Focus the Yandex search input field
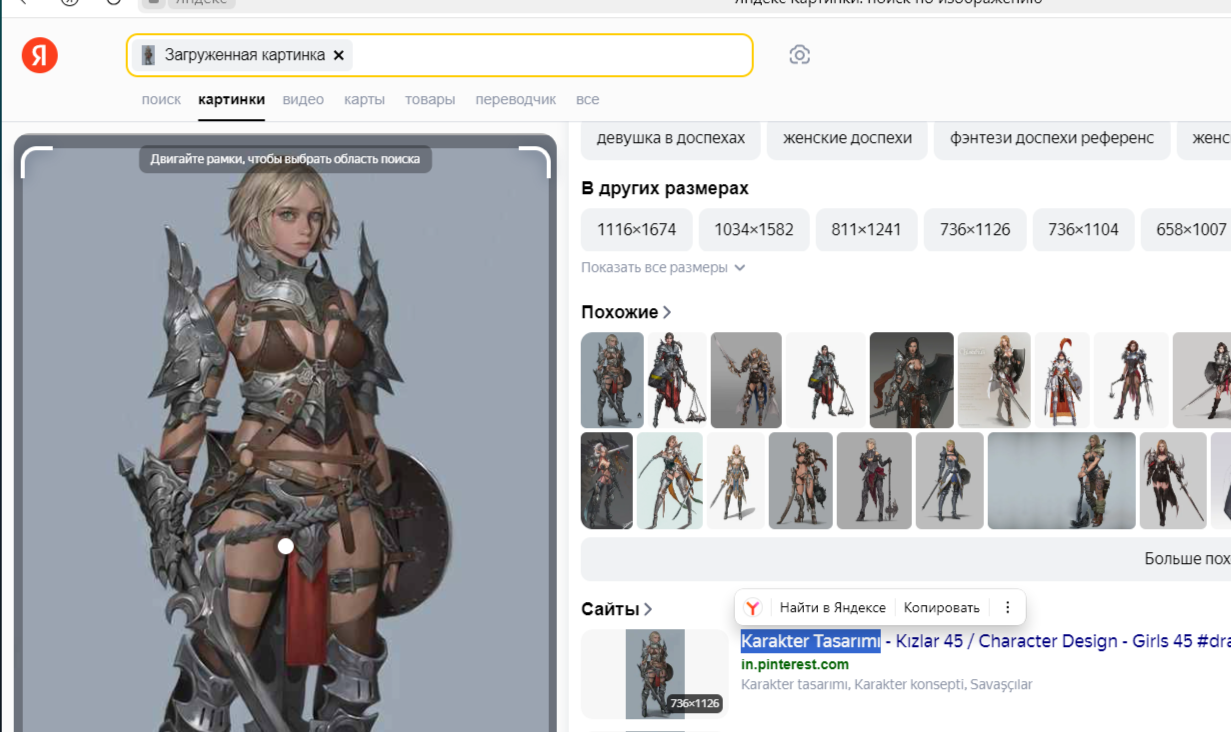 [x=440, y=55]
